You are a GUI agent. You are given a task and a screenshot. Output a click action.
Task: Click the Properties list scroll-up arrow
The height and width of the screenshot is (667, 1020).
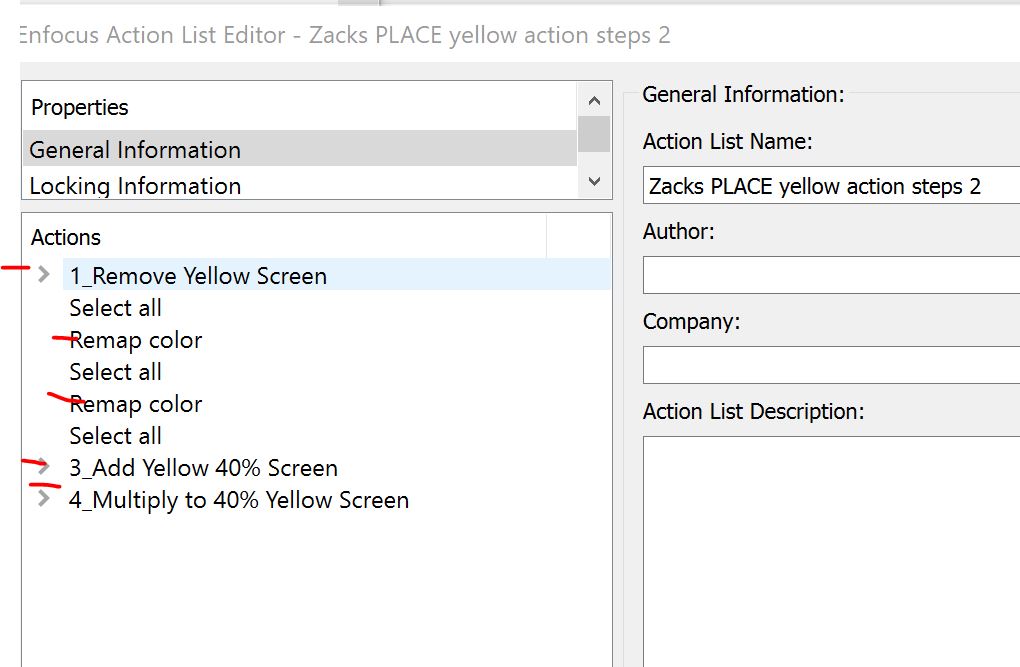click(x=594, y=101)
